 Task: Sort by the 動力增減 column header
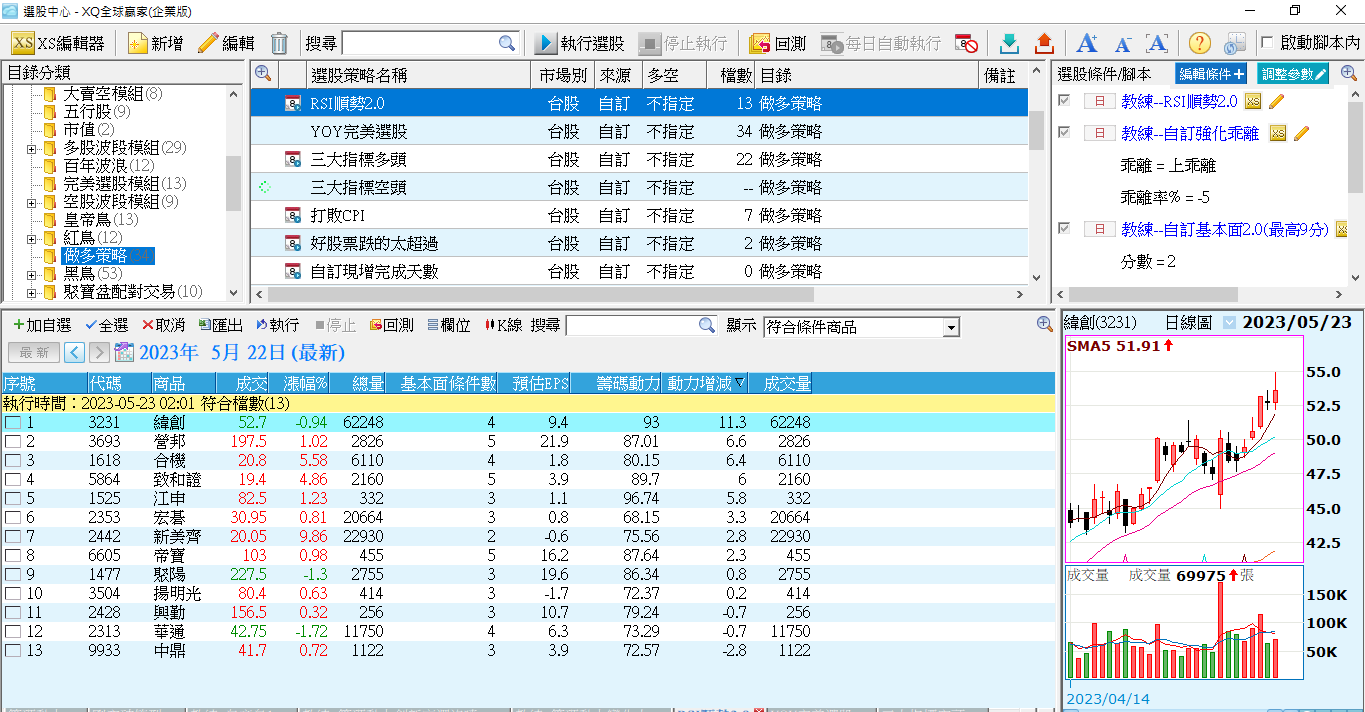point(705,383)
